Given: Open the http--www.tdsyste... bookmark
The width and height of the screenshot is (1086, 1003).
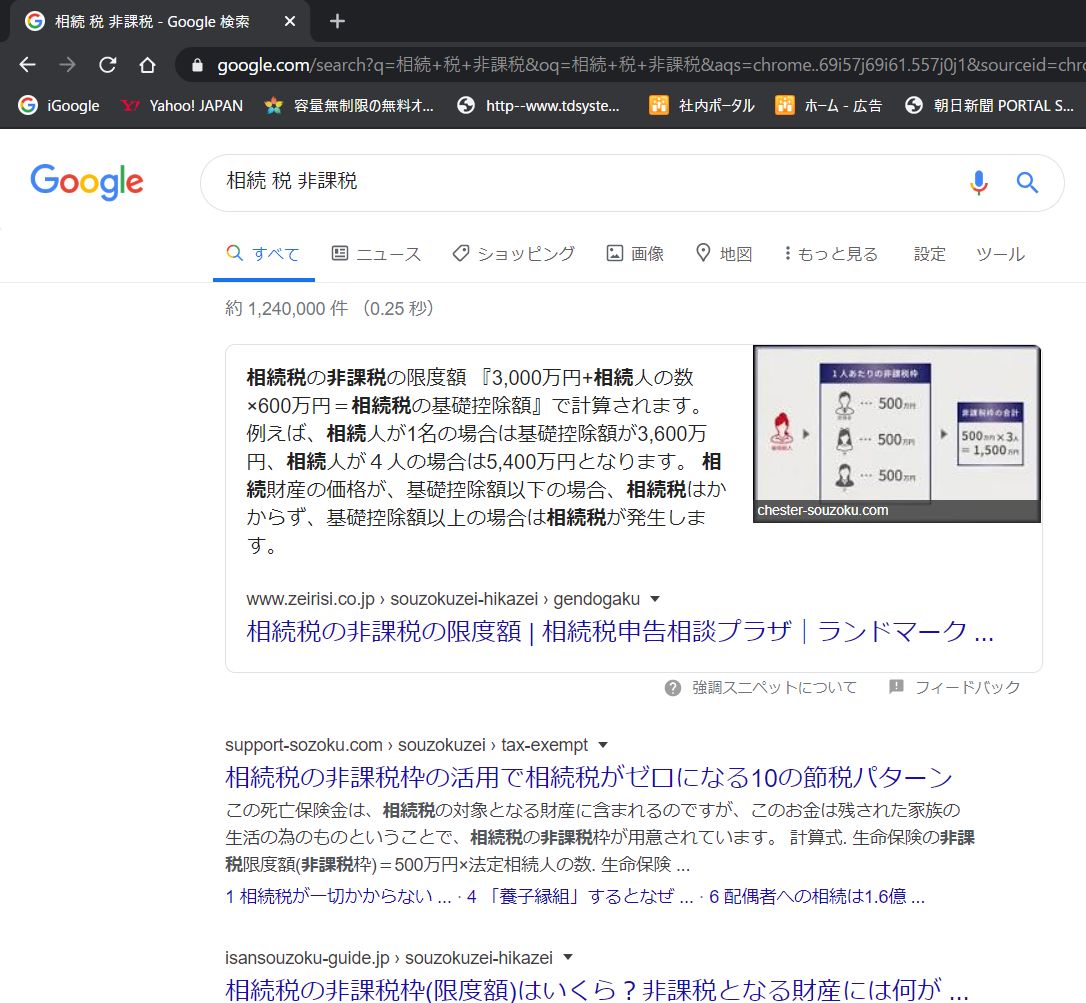Looking at the screenshot, I should click(539, 105).
